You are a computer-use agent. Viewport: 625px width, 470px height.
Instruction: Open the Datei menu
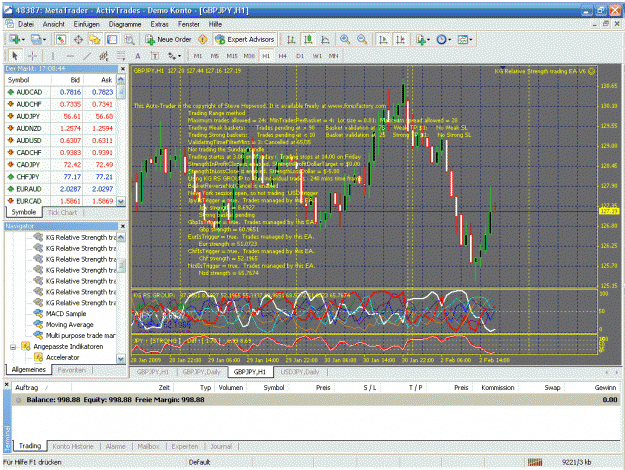(26, 24)
